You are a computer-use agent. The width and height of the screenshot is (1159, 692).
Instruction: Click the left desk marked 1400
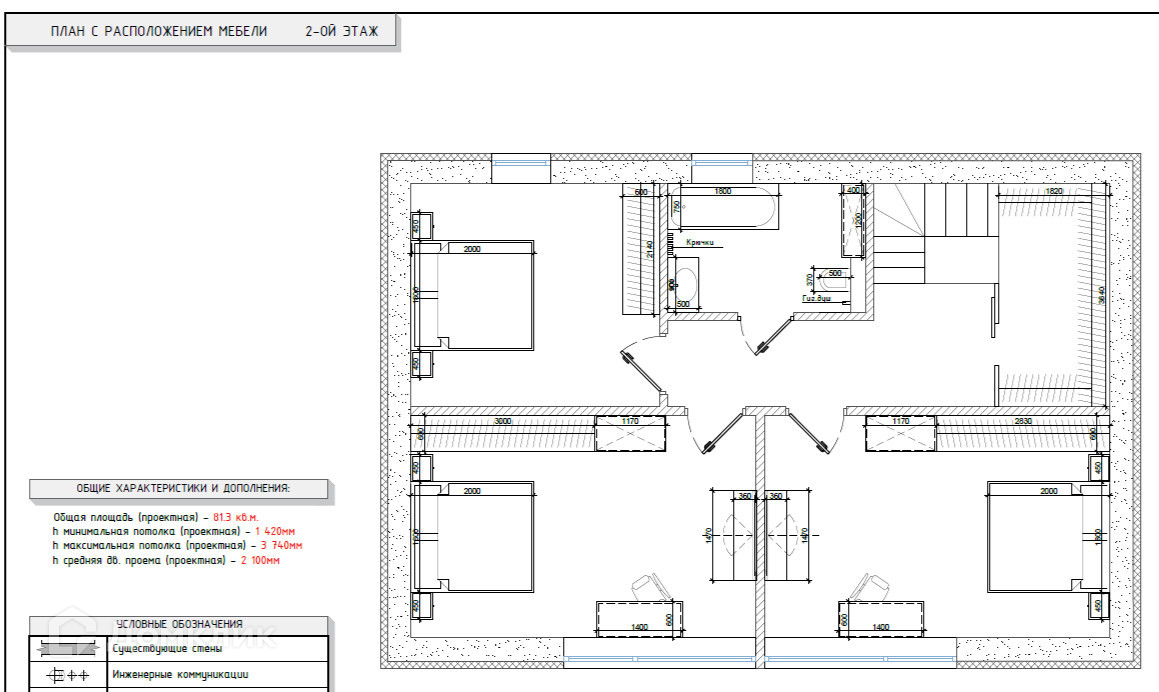coord(639,618)
